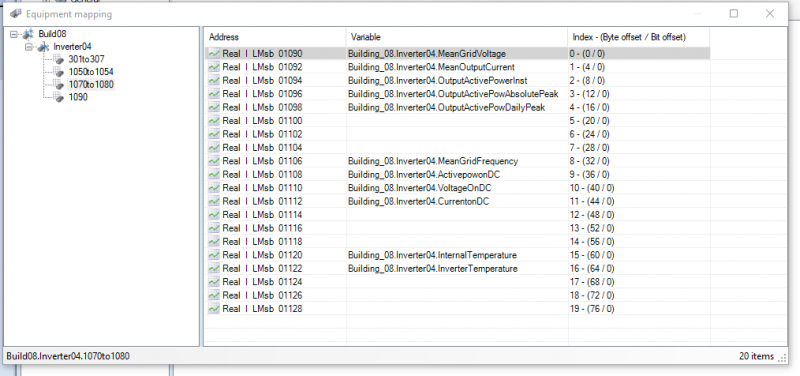Image resolution: width=800 pixels, height=376 pixels.
Task: Click the graph icon of address 01116
Action: [214, 228]
